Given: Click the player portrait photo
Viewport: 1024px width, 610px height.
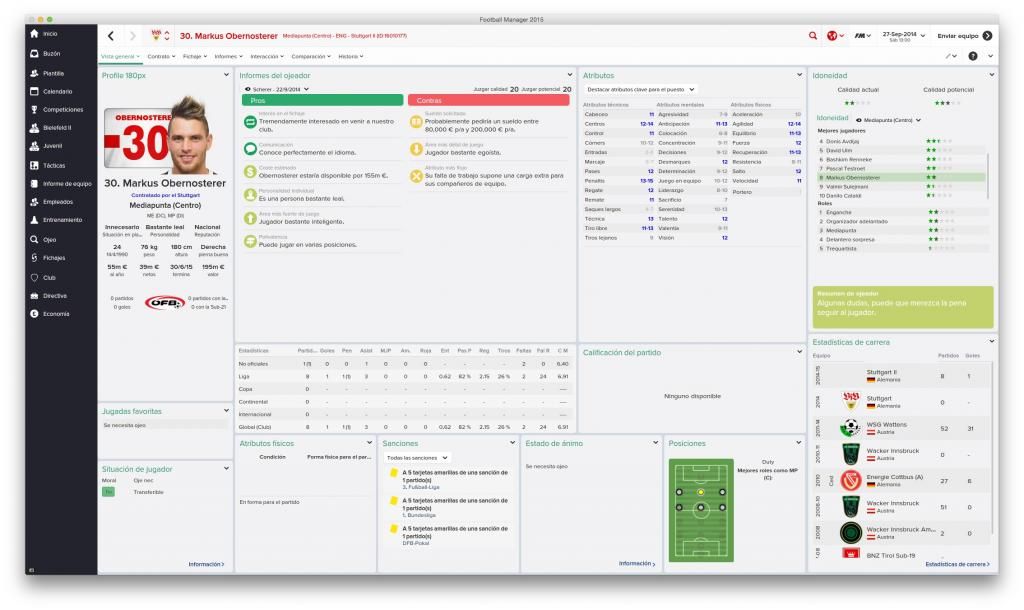Looking at the screenshot, I should [189, 135].
